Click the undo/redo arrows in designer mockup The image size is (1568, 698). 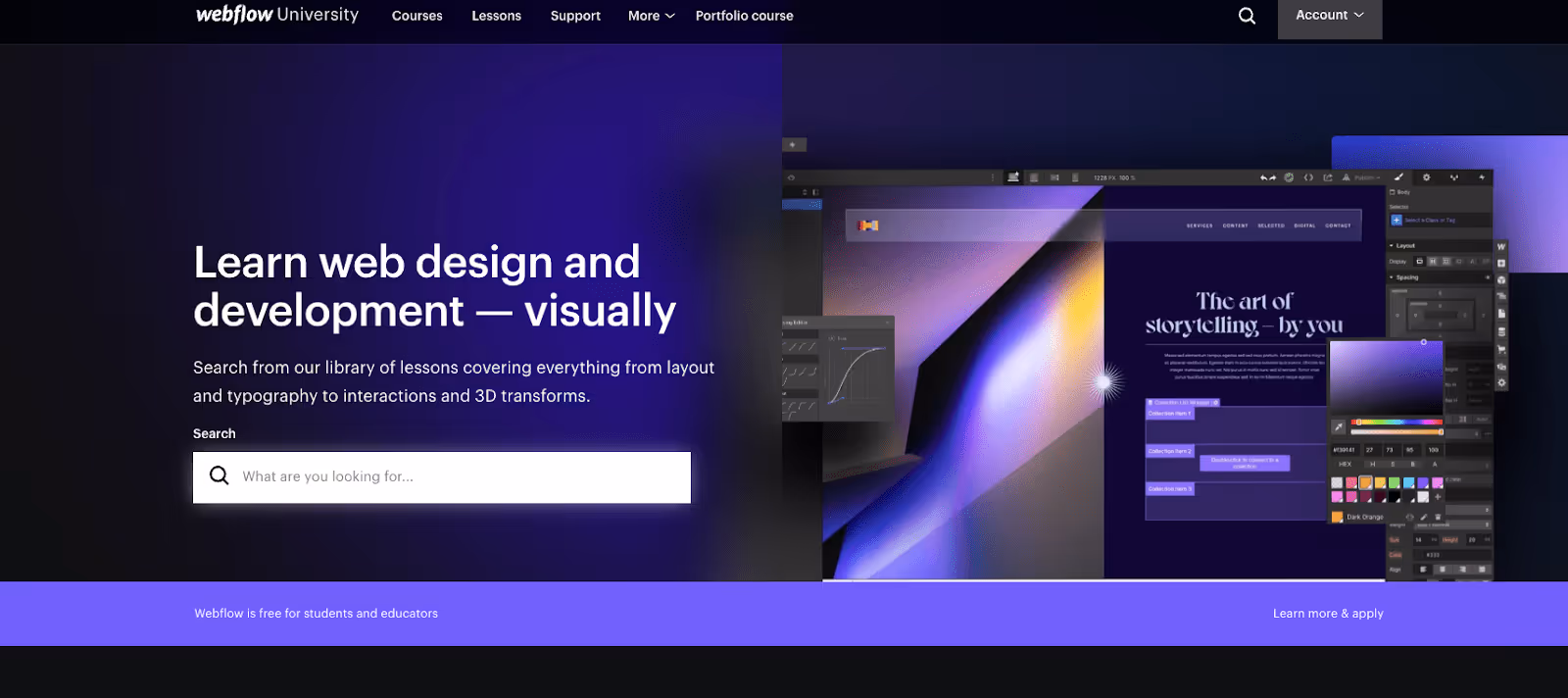(1268, 177)
